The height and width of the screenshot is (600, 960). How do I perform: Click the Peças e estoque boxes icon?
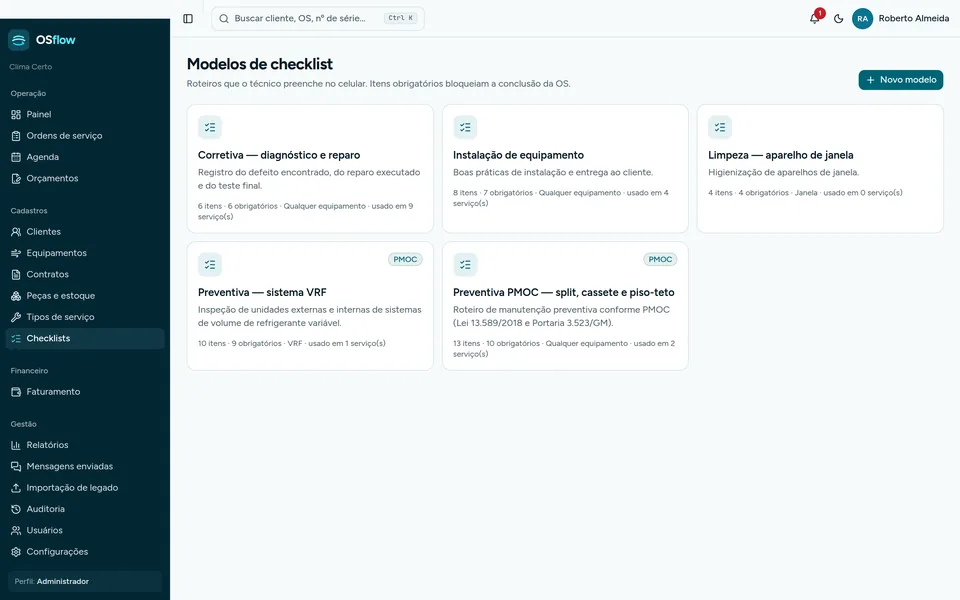coord(16,296)
